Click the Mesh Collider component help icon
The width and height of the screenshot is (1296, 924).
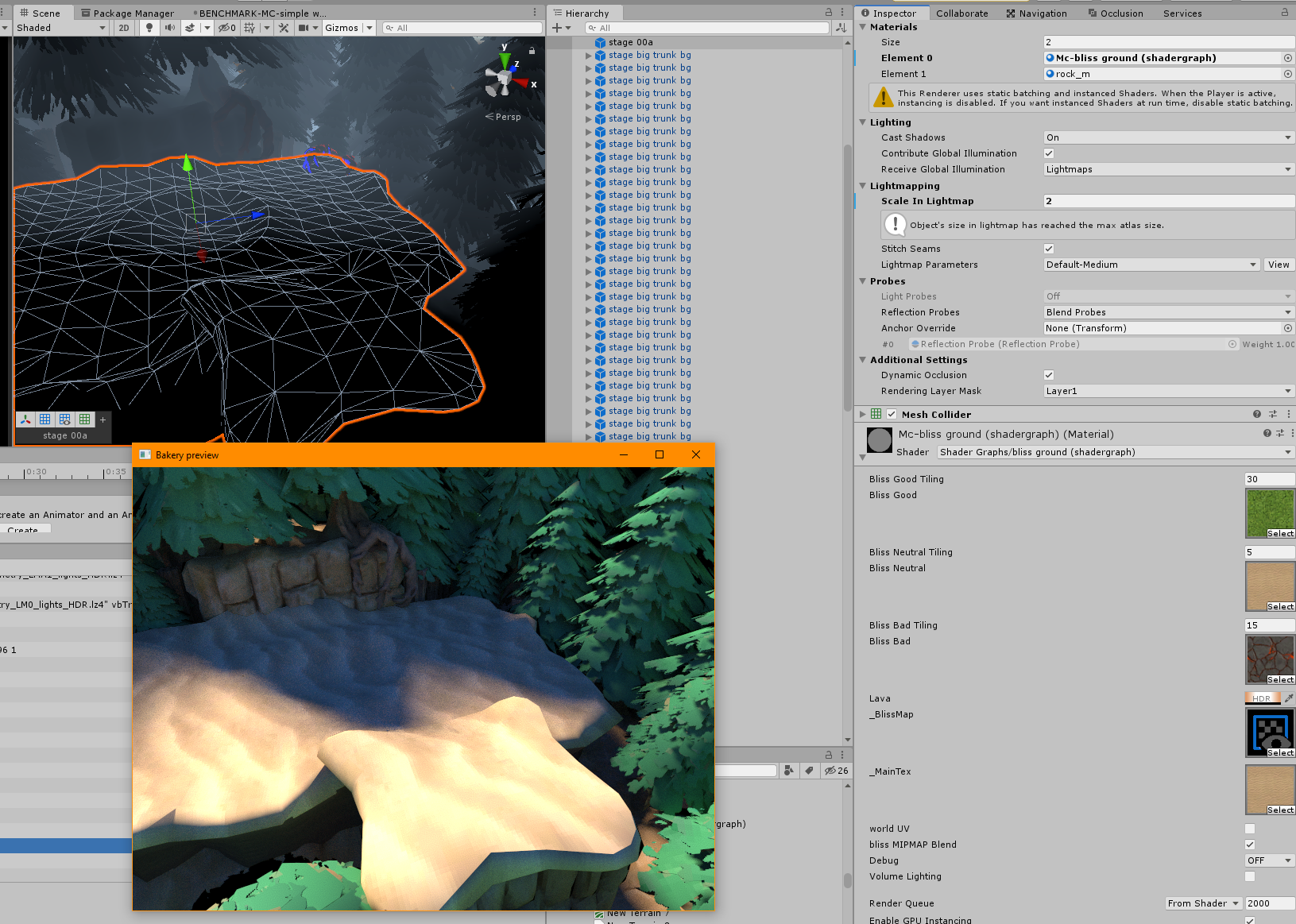coord(1256,414)
